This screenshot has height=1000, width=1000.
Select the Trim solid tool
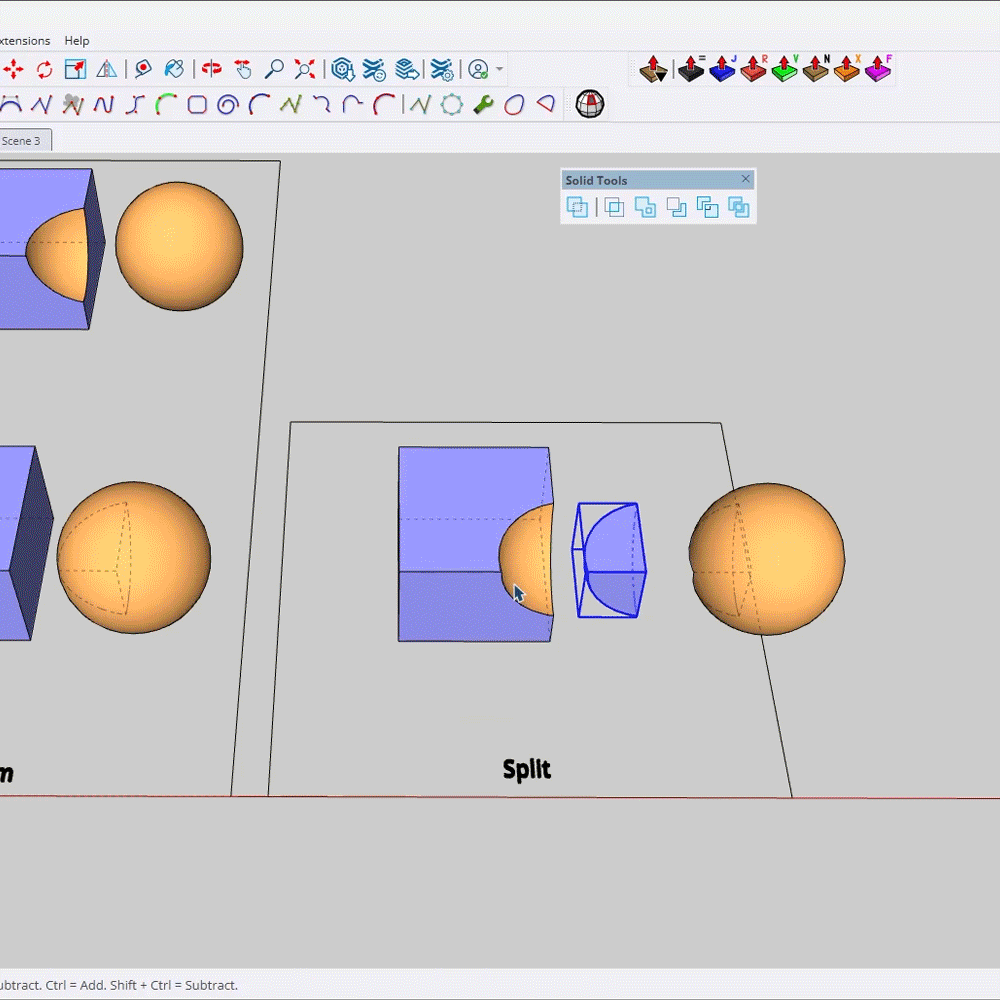tap(708, 207)
